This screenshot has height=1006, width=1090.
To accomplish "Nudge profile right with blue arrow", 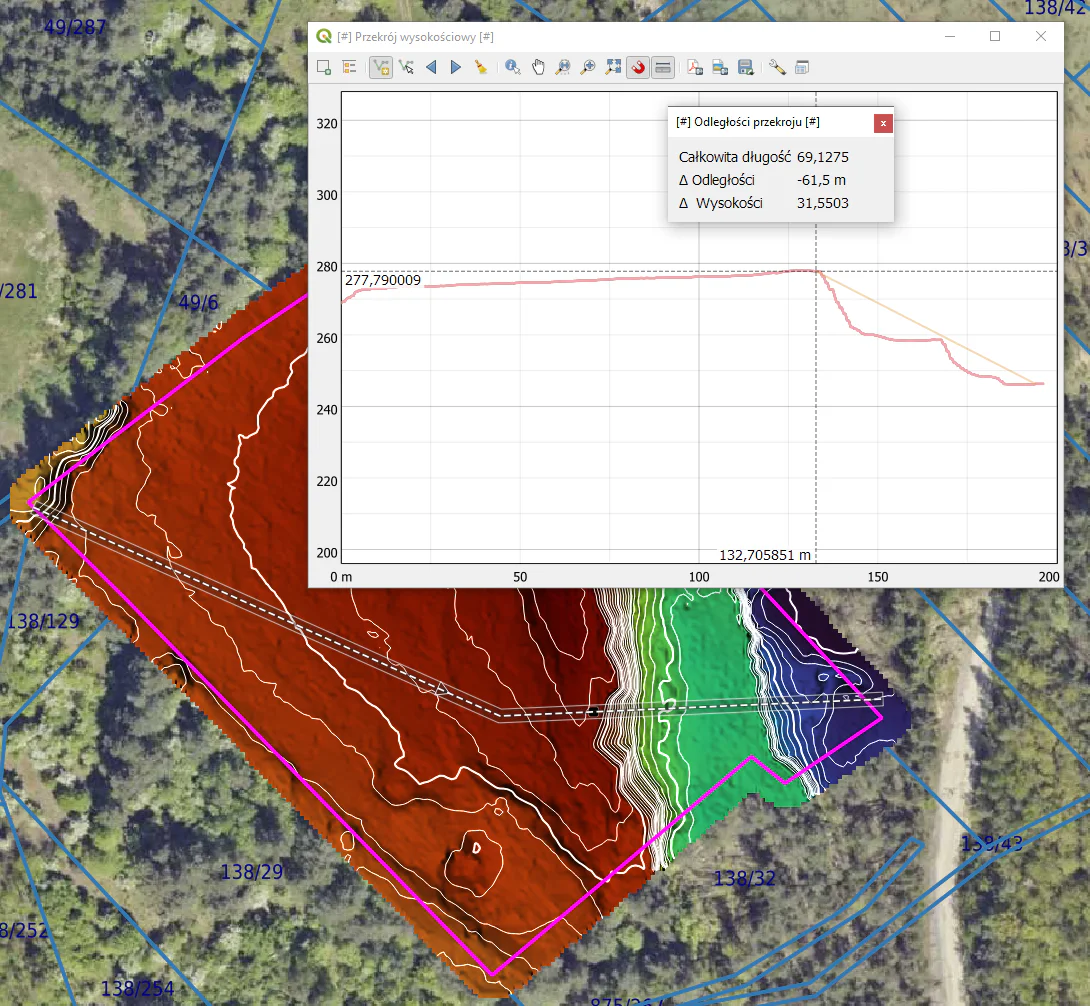I will (x=456, y=67).
